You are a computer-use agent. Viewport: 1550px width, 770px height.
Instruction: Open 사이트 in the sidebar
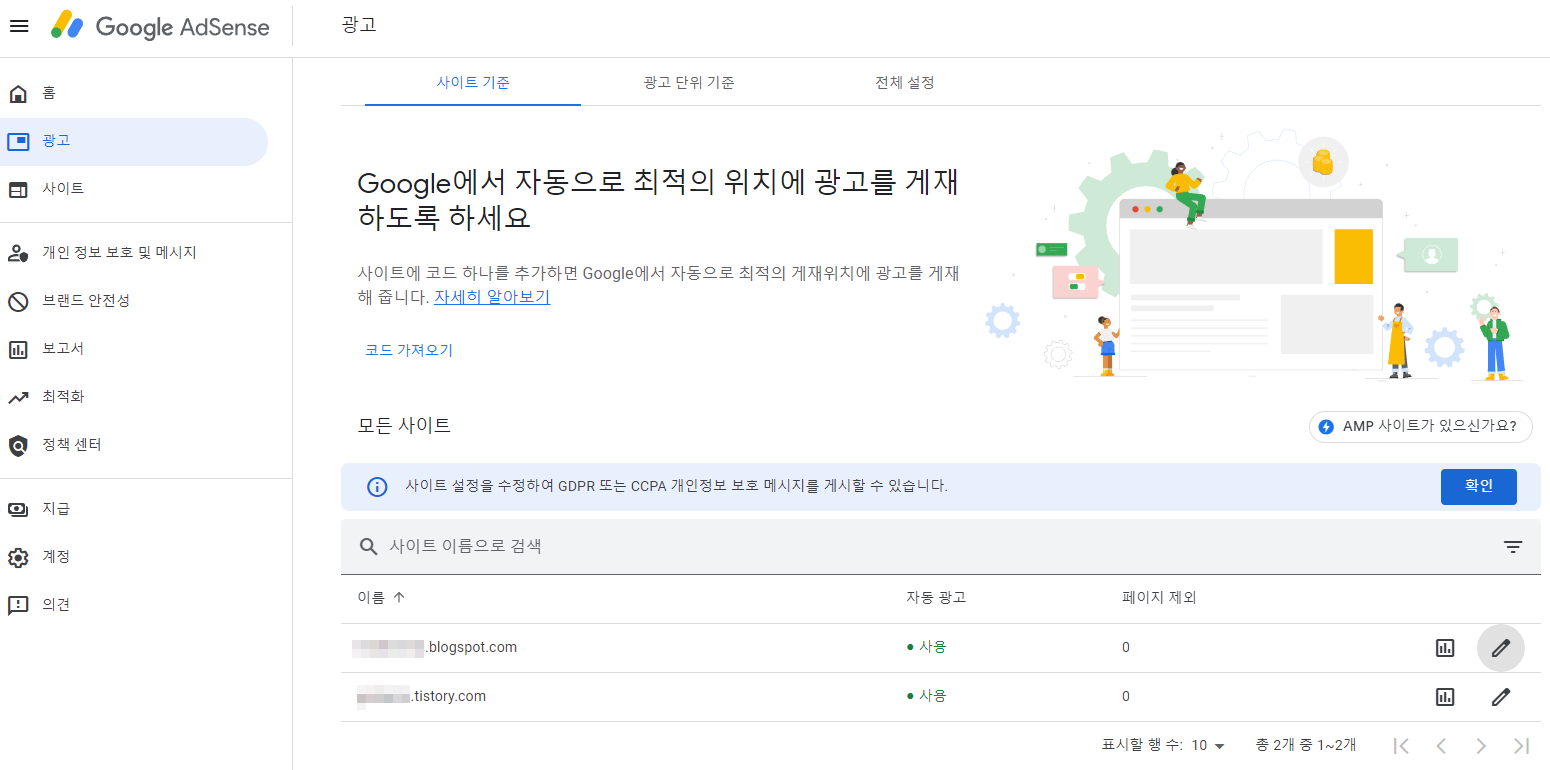click(x=134, y=189)
